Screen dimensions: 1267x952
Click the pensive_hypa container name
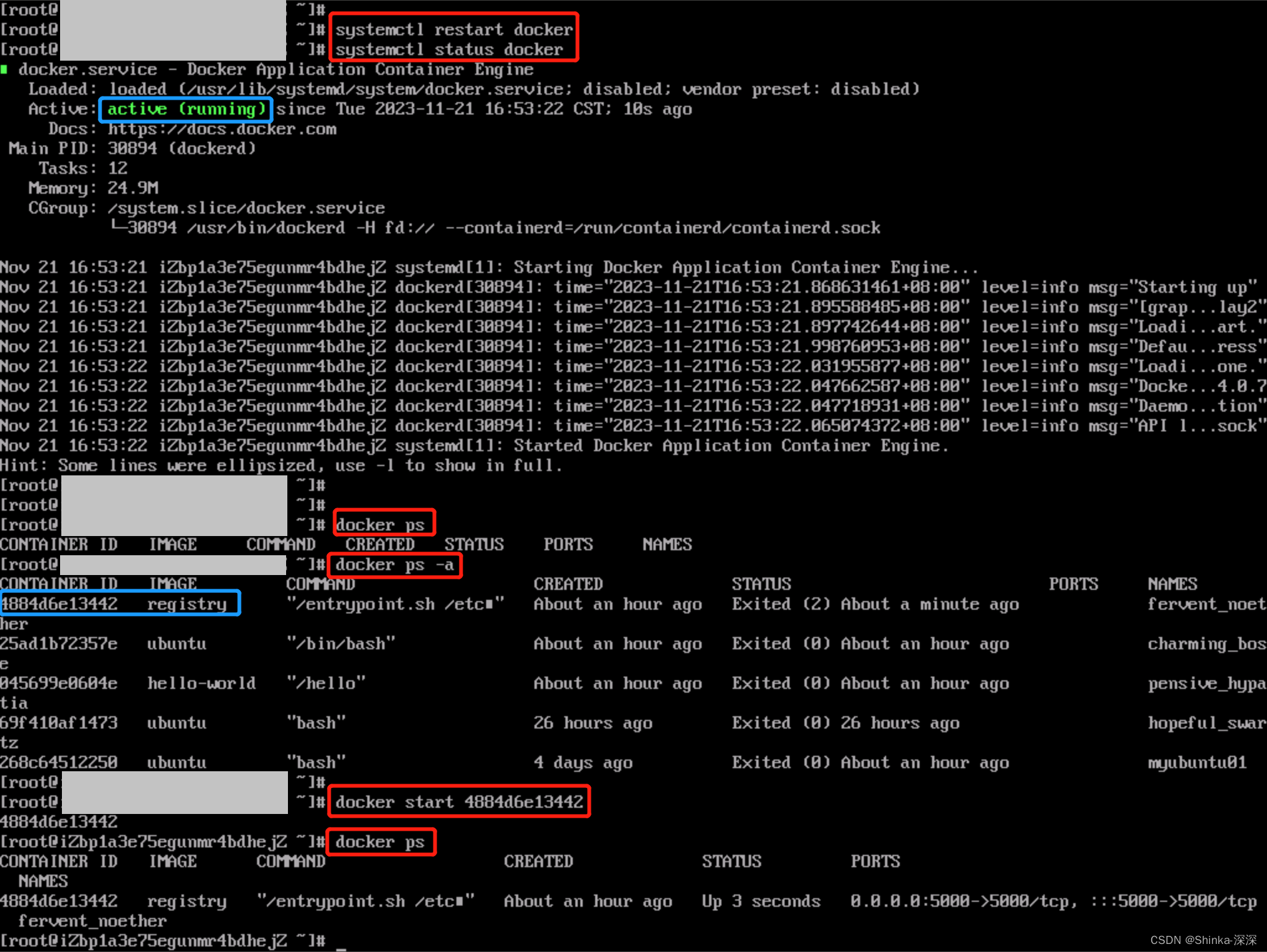[x=1206, y=683]
